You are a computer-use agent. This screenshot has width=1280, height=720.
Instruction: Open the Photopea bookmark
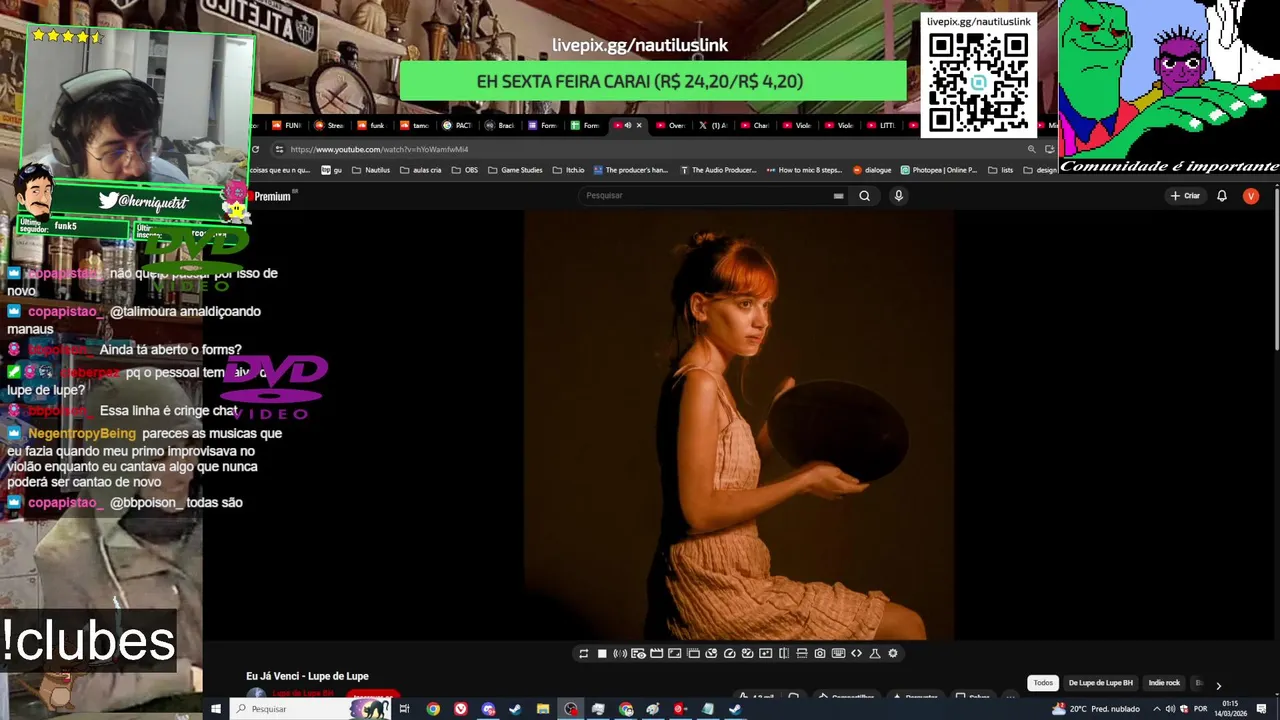[x=939, y=170]
